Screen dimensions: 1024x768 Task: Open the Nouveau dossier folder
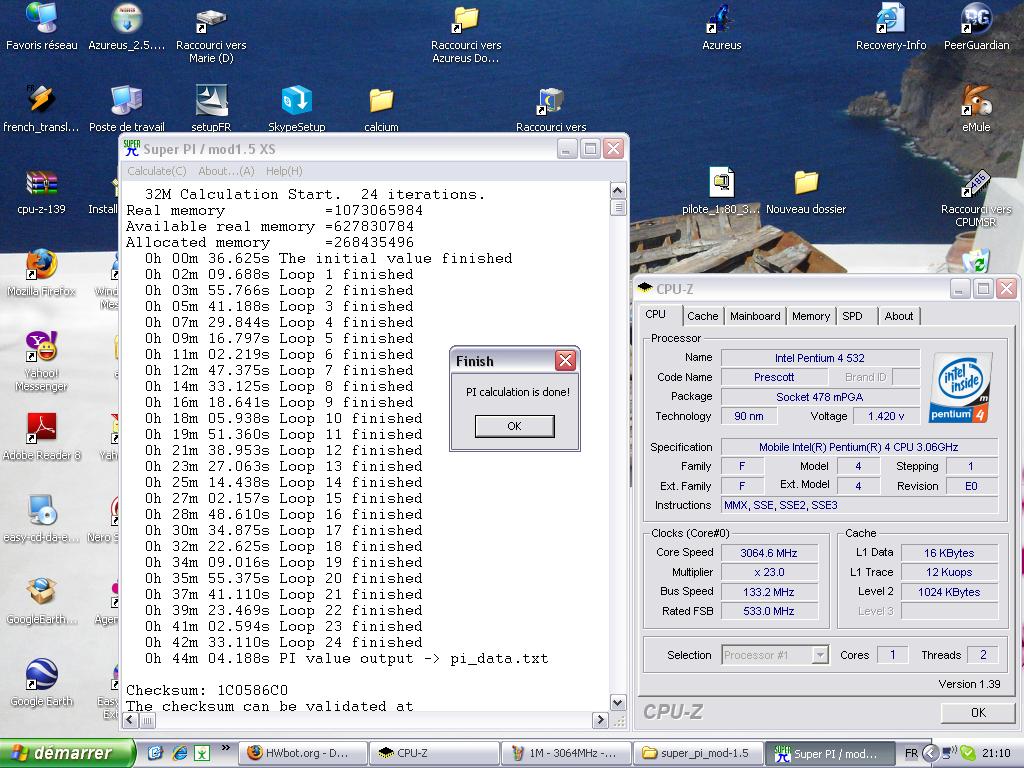pos(806,191)
